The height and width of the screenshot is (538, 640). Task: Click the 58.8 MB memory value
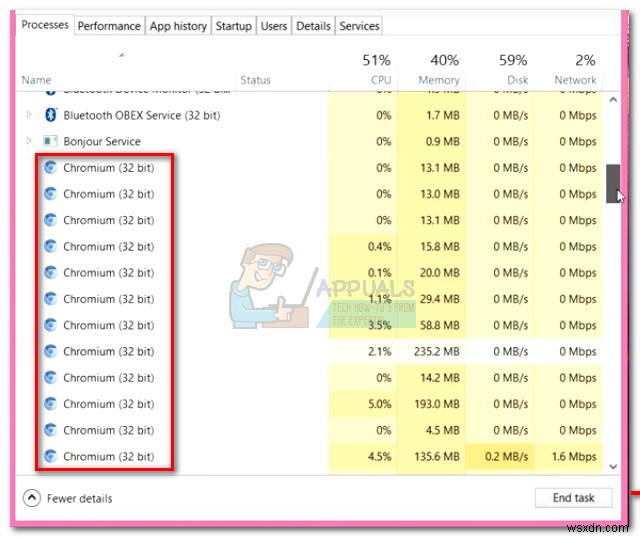[440, 325]
